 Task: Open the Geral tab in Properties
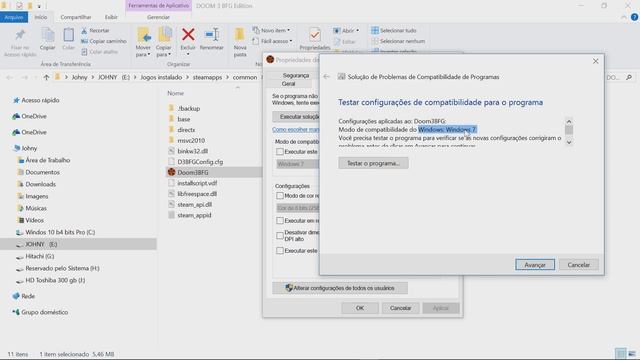(x=288, y=84)
